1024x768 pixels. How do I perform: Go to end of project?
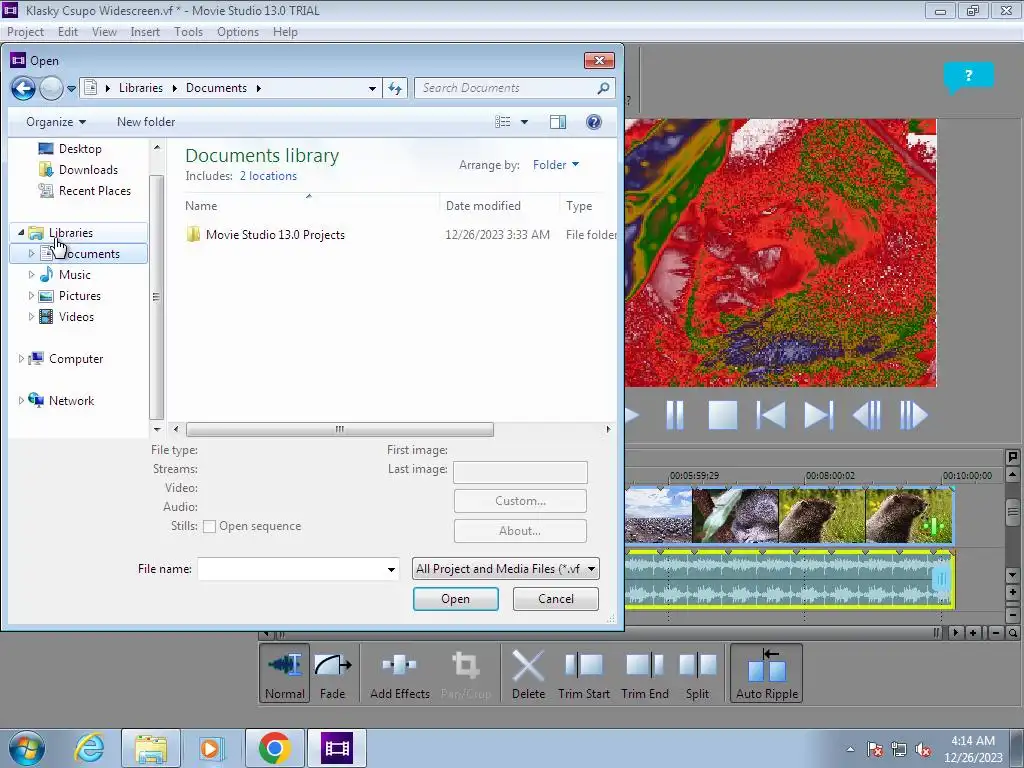tap(818, 415)
